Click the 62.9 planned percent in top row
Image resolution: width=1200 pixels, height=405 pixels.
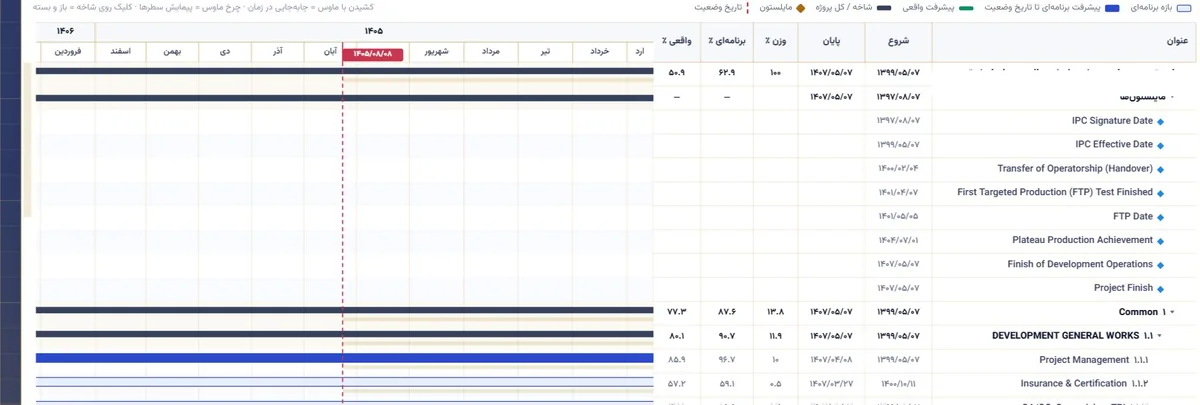click(x=726, y=73)
